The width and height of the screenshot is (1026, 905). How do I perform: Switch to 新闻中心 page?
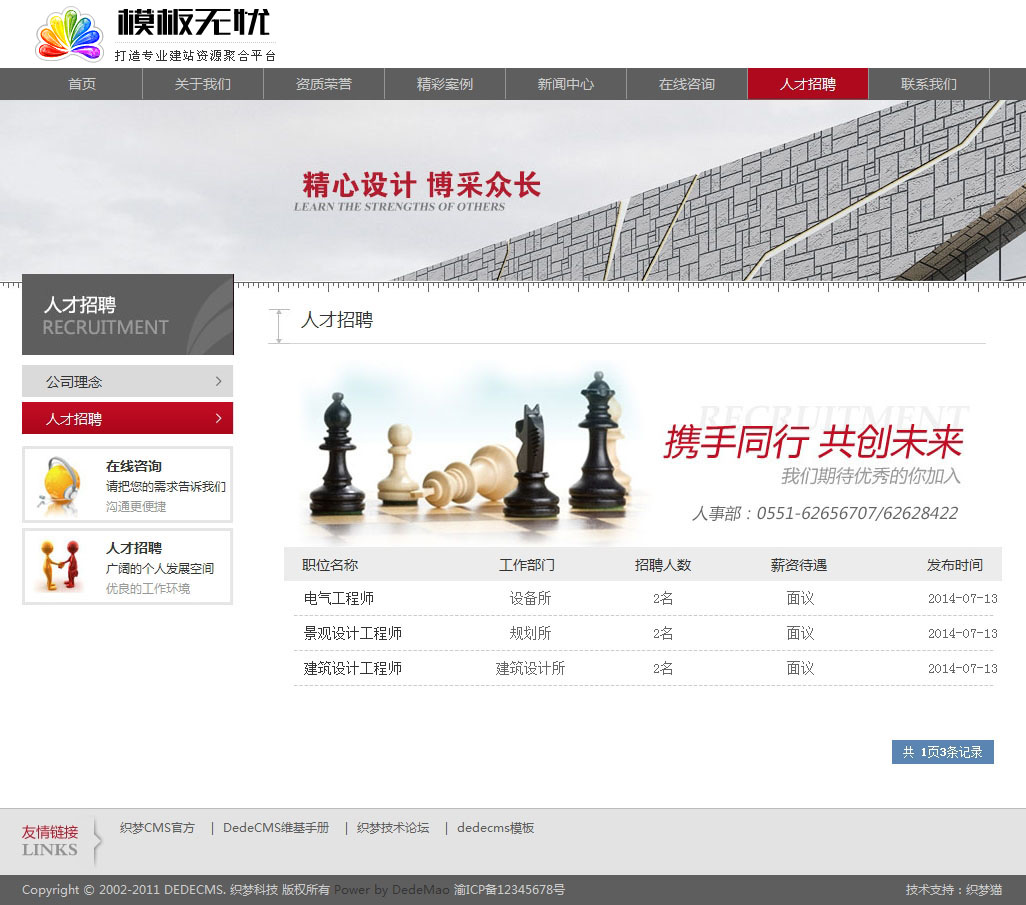click(x=566, y=84)
